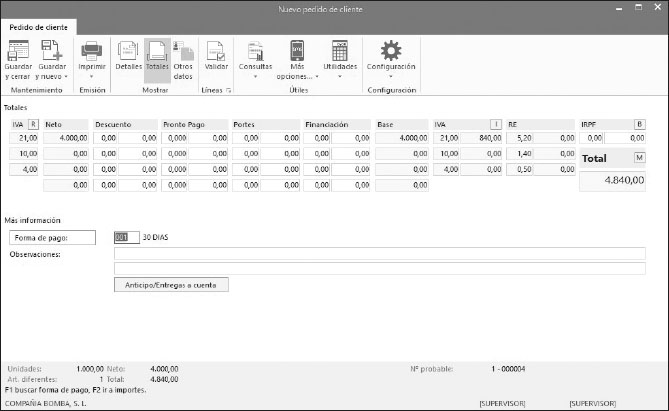The height and width of the screenshot is (411, 669).
Task: Toggle the R button next to IVA
Action: click(x=33, y=125)
